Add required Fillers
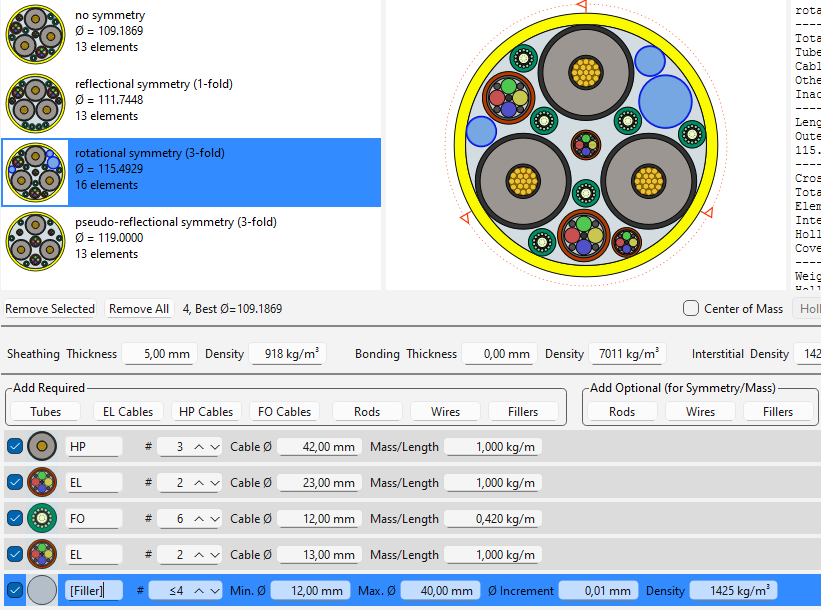821x610 pixels. click(523, 412)
